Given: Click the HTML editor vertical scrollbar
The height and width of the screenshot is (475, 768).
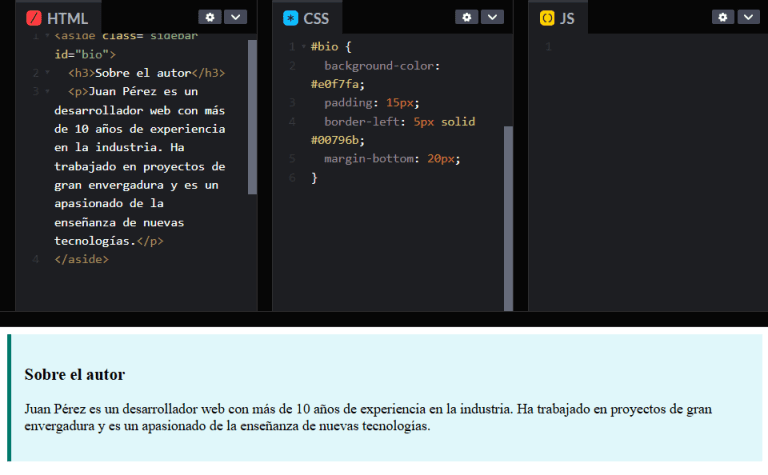Looking at the screenshot, I should pos(252,115).
